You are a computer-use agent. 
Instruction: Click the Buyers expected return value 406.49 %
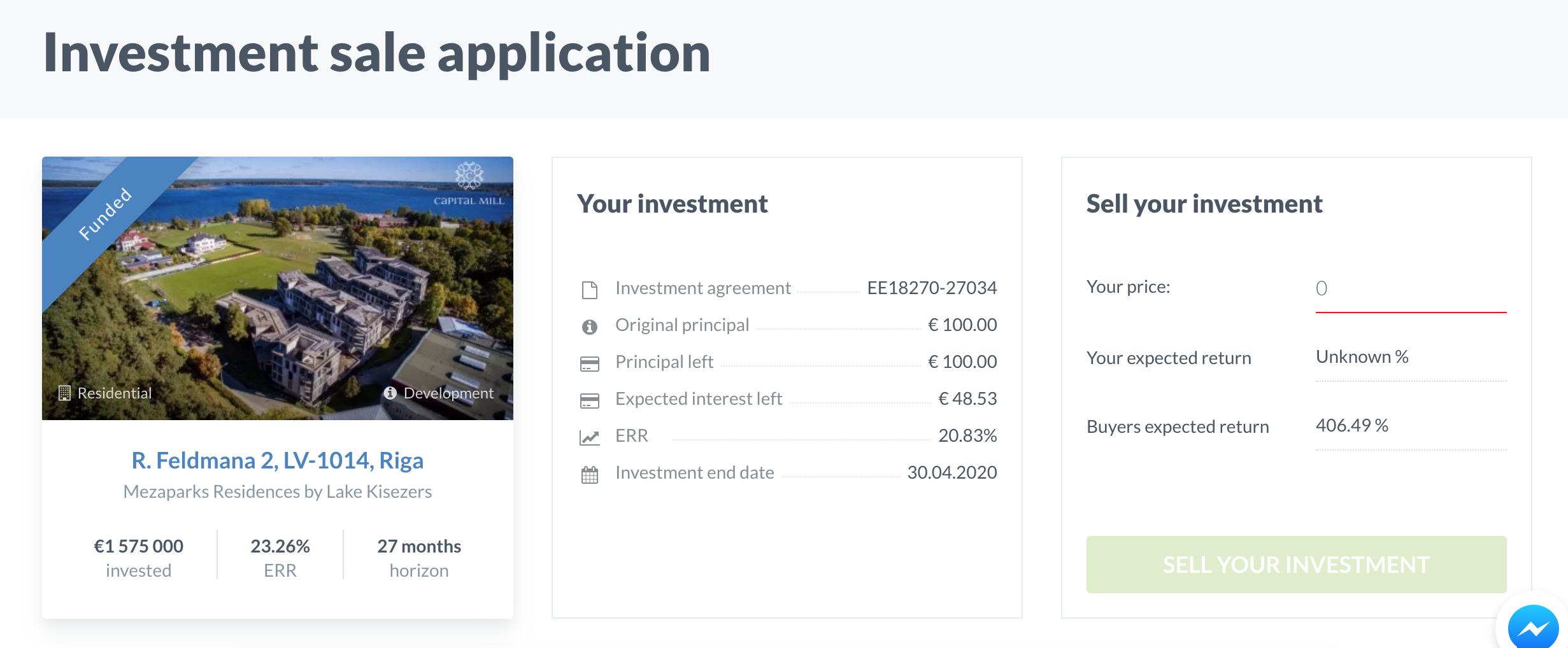click(x=1352, y=425)
